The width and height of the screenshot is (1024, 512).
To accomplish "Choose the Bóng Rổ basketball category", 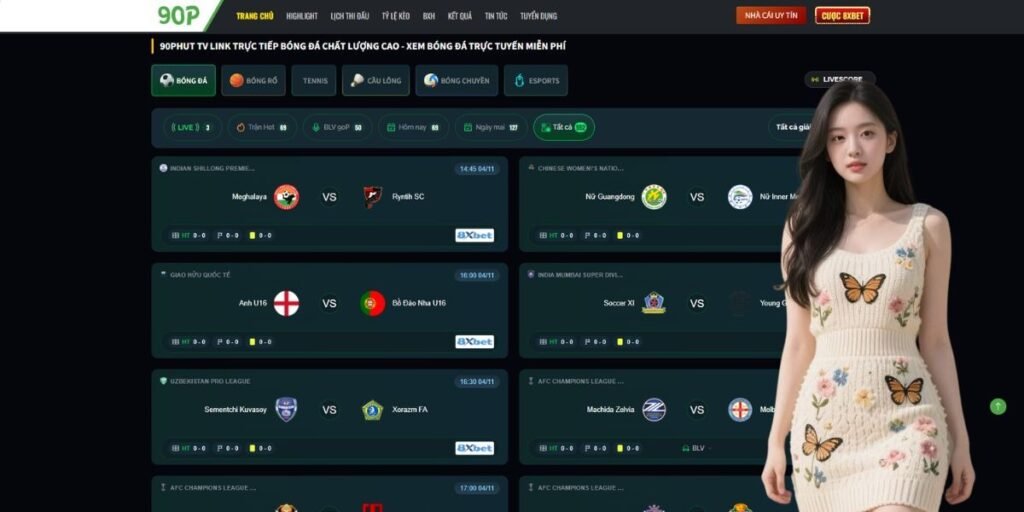I will (253, 80).
